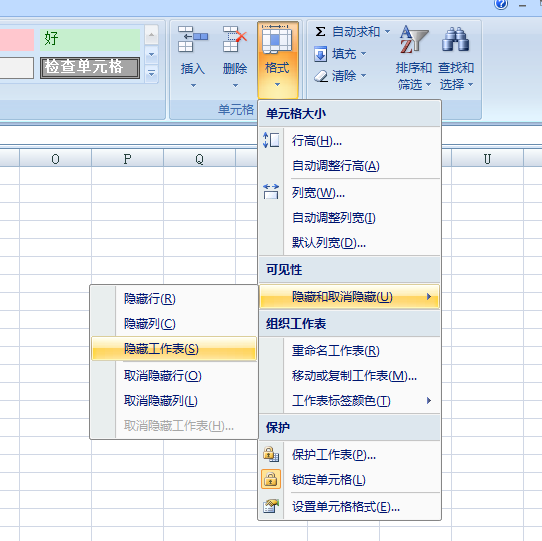542x541 pixels.
Task: Click the Sort and Filter (排序和筛选) icon
Action: pyautogui.click(x=413, y=39)
